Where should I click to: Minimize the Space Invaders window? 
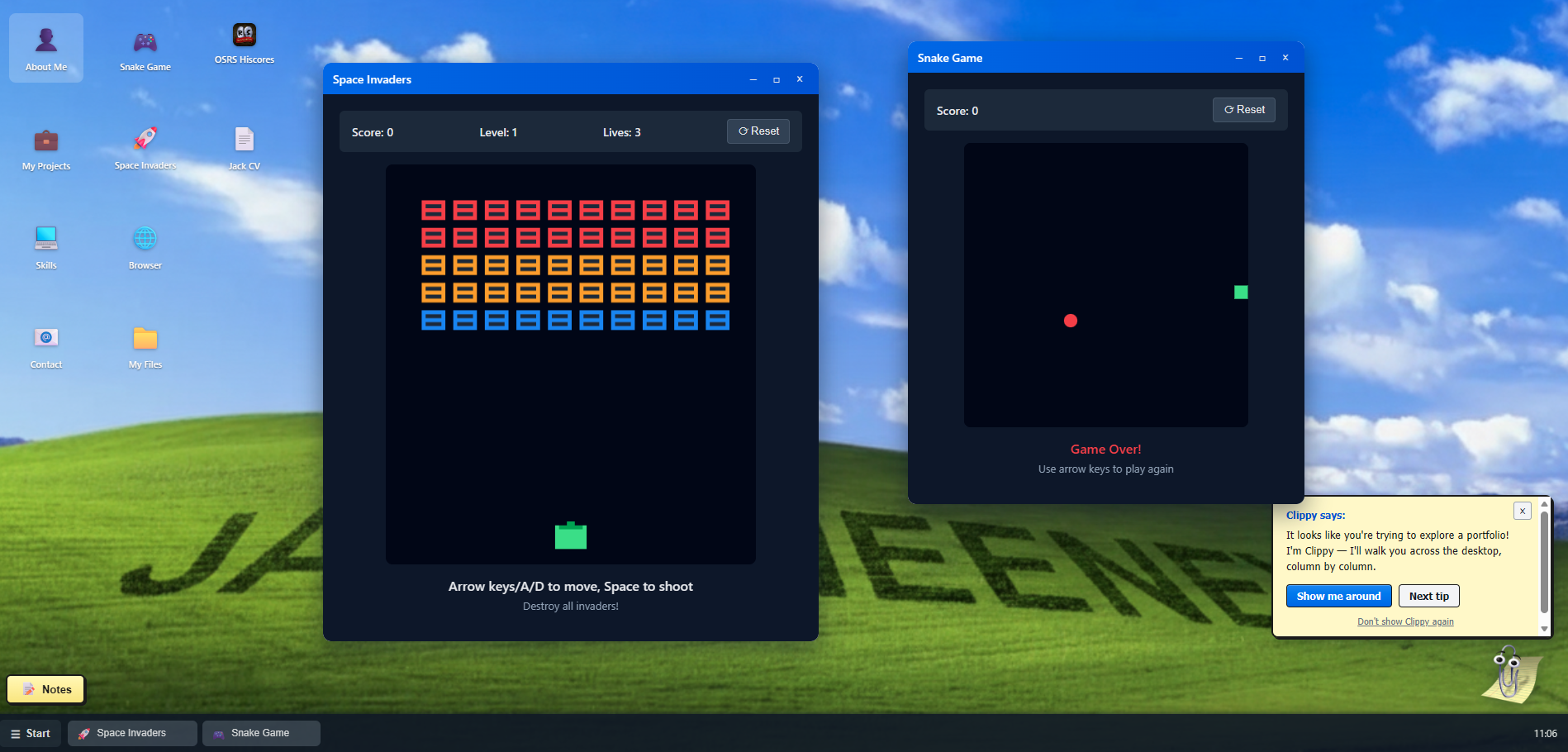(753, 79)
